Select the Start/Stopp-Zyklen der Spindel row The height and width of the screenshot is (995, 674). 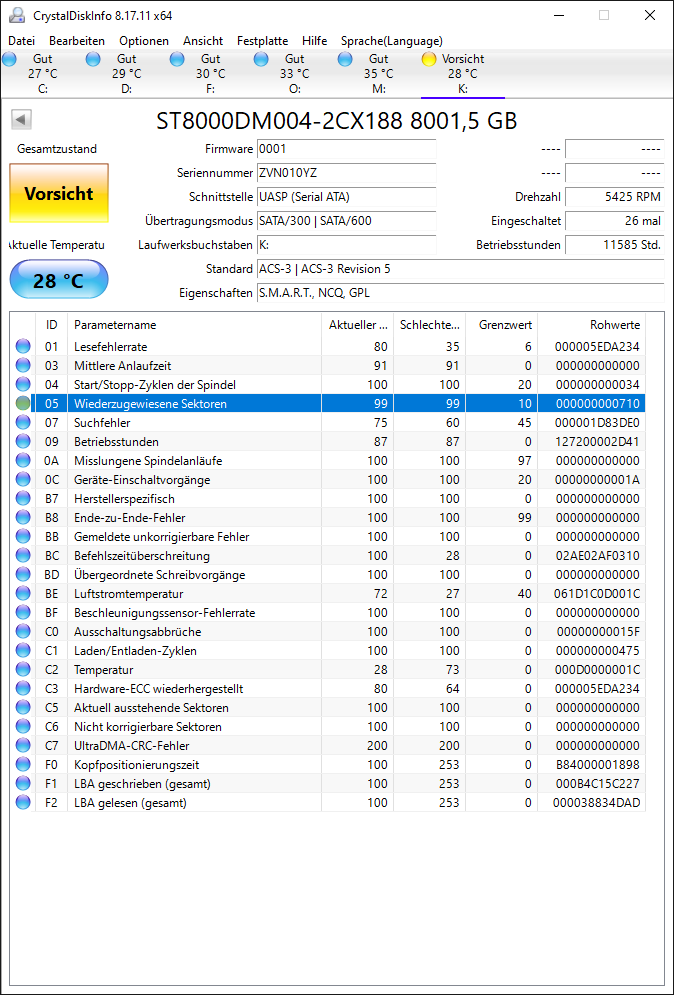pyautogui.click(x=329, y=384)
